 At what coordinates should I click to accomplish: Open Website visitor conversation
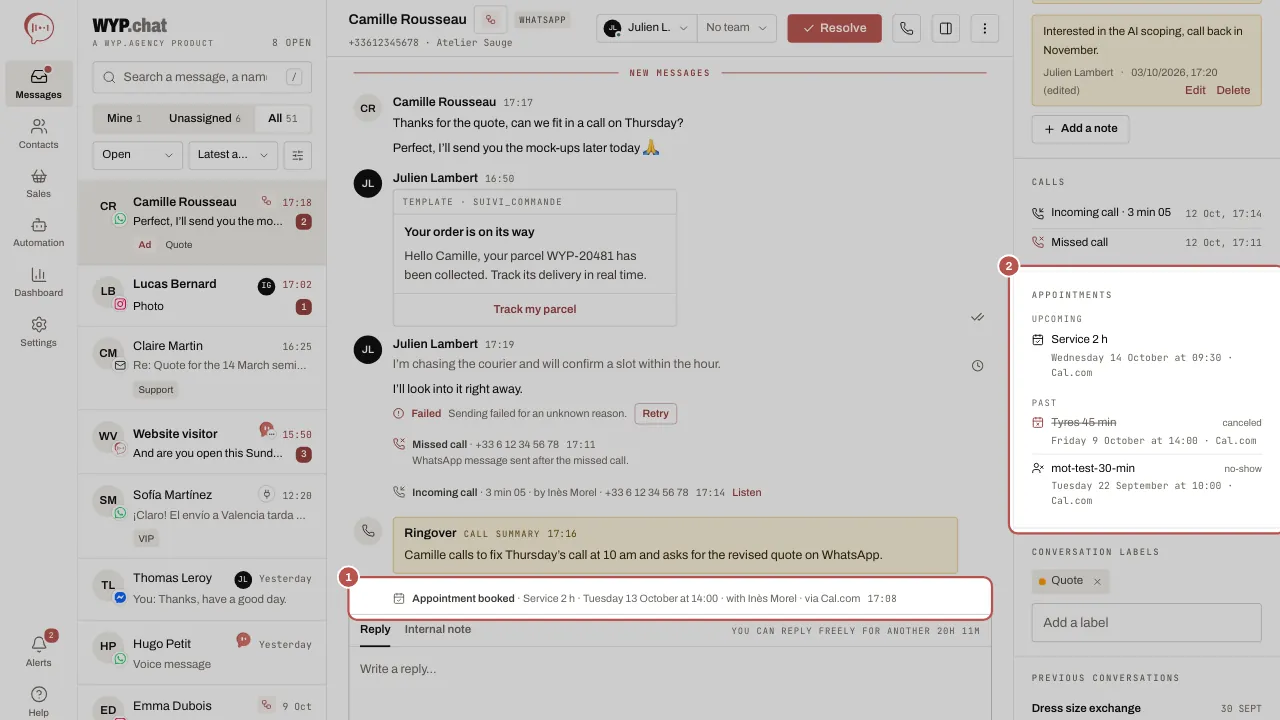point(202,443)
